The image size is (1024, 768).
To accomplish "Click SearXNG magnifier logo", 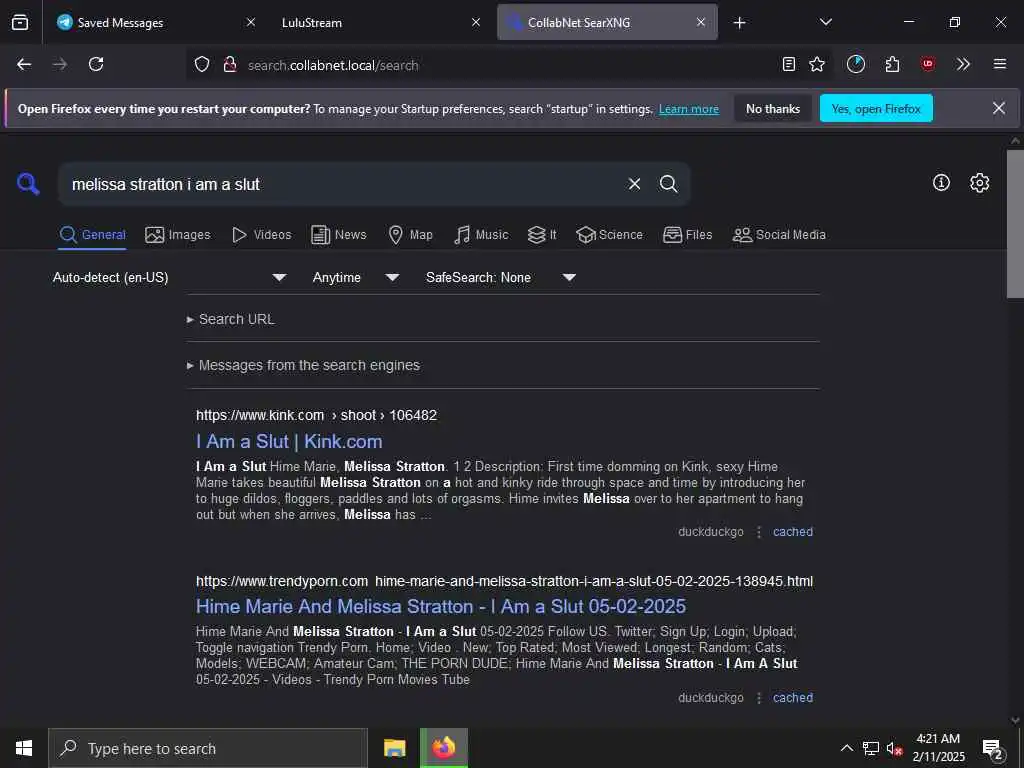I will coord(28,184).
